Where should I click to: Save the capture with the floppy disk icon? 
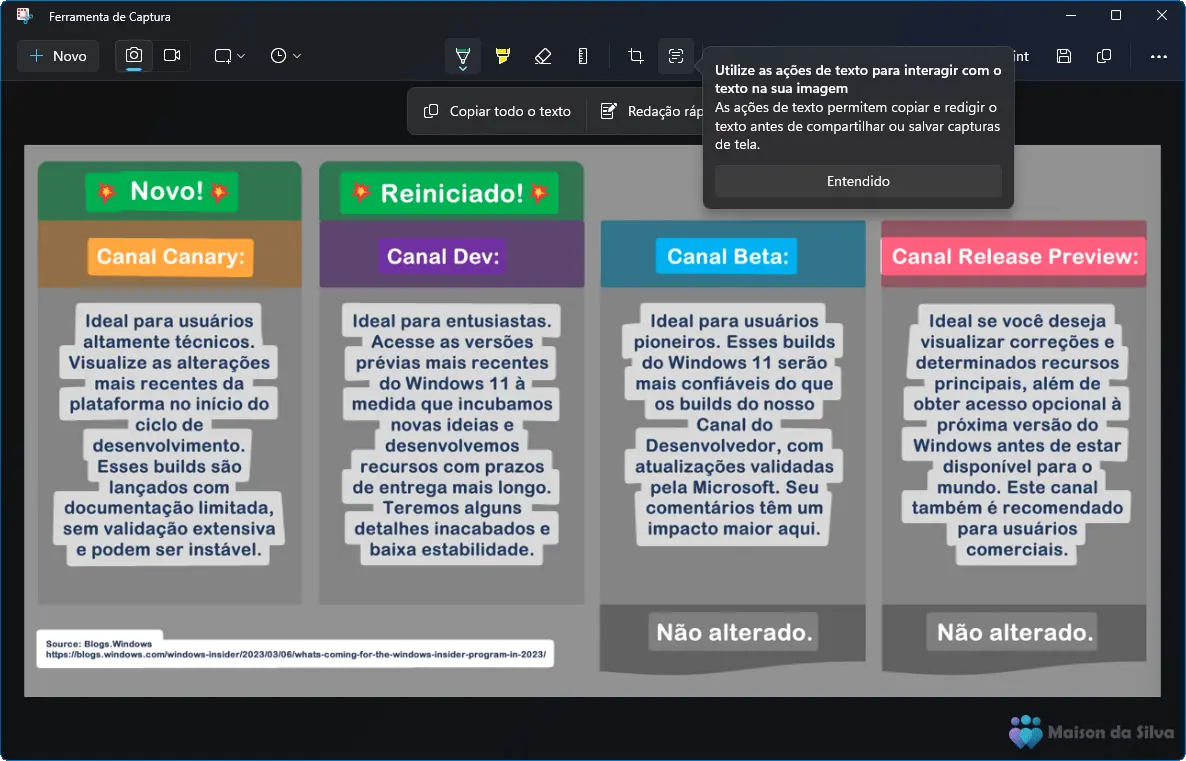click(1064, 56)
